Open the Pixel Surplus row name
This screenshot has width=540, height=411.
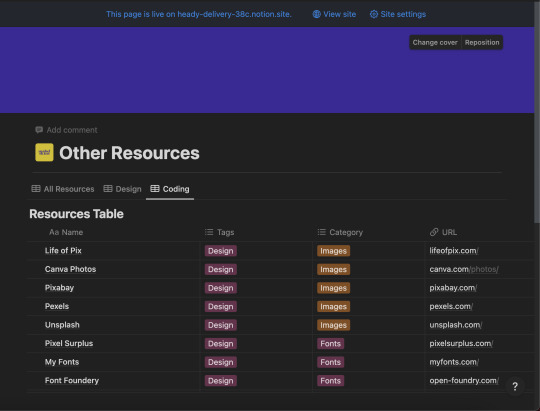69,344
